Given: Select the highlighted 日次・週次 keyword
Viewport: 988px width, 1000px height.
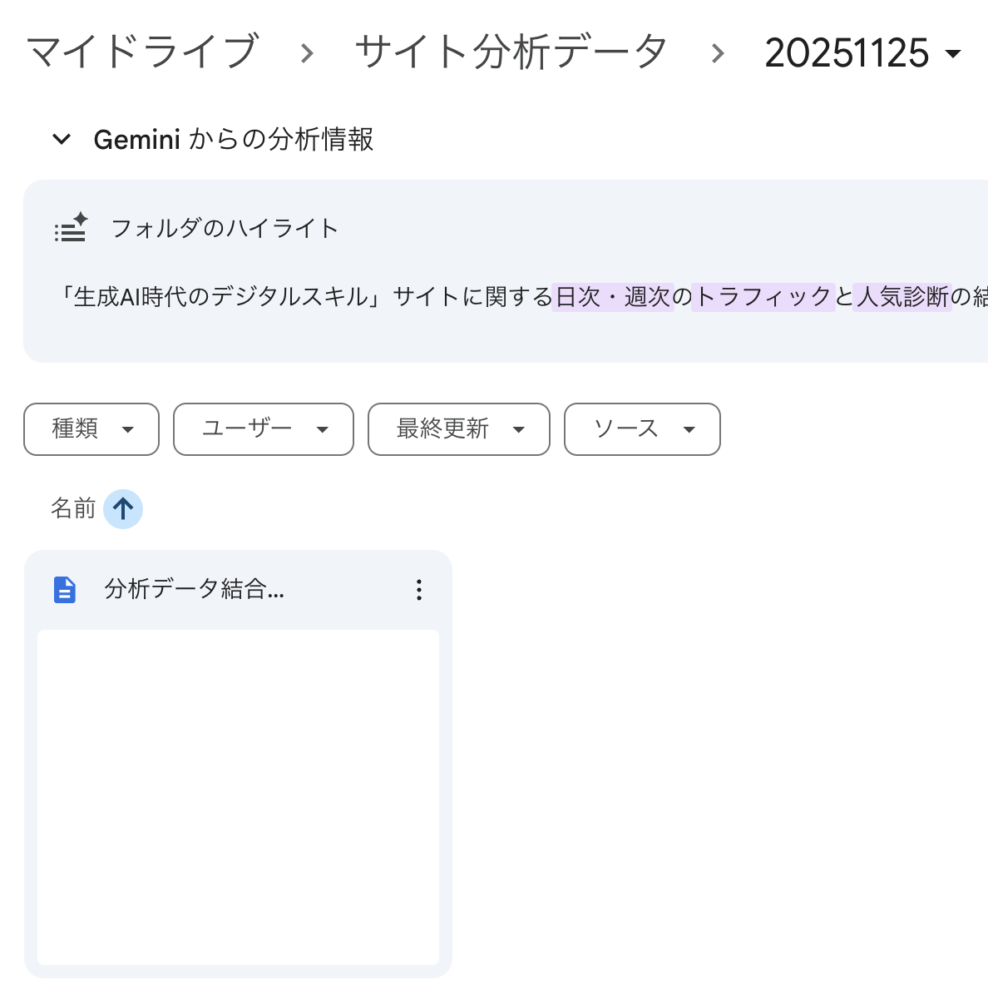Looking at the screenshot, I should tap(612, 297).
